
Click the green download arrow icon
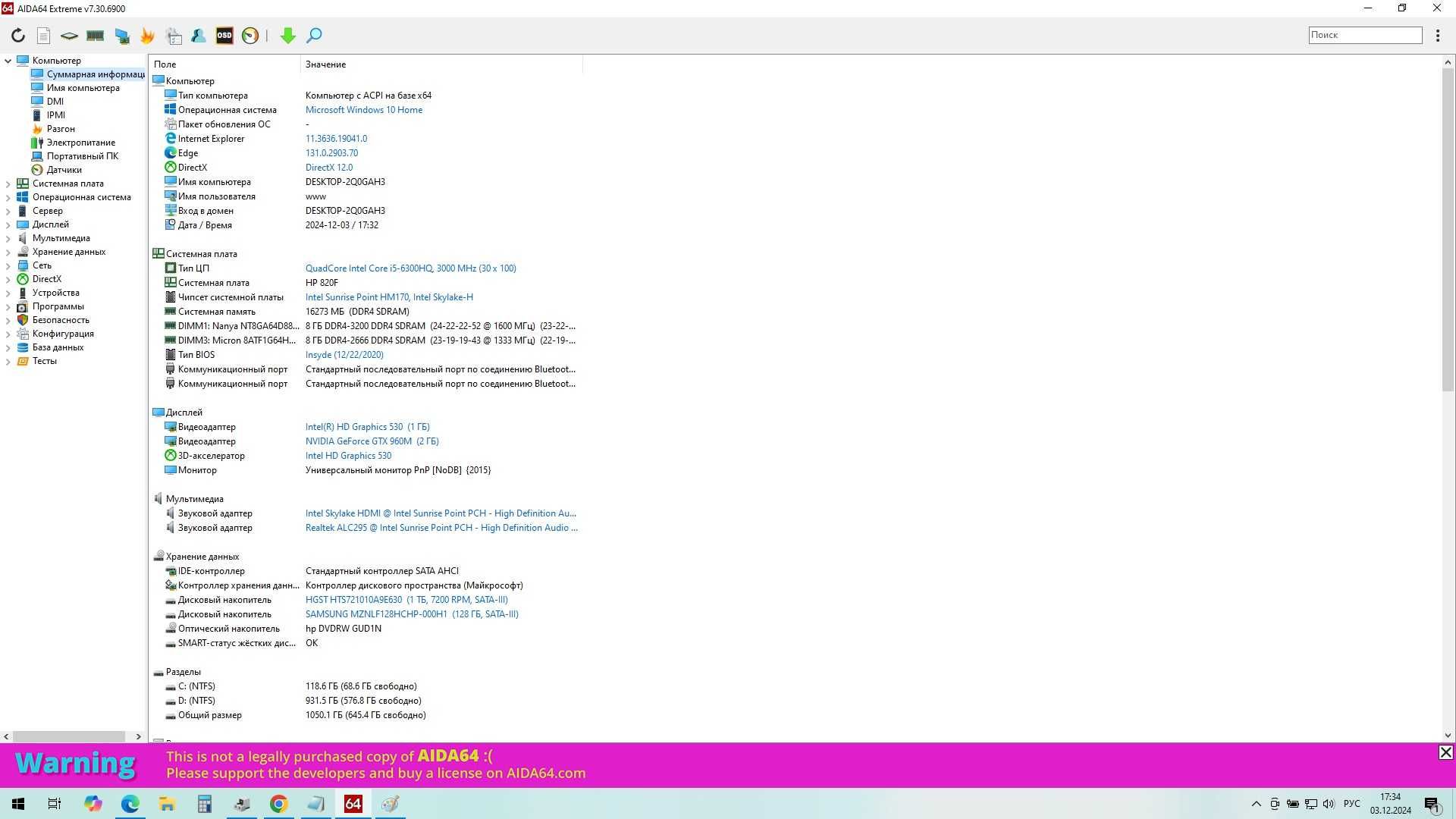click(287, 36)
